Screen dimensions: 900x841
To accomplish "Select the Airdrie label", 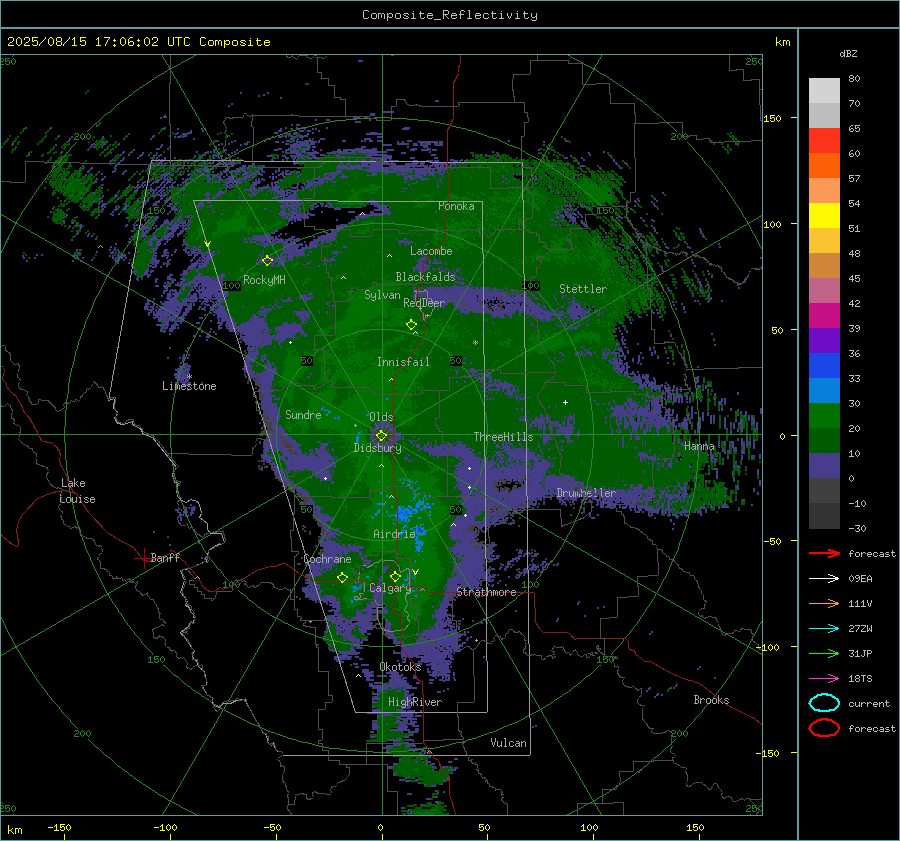I will click(394, 534).
